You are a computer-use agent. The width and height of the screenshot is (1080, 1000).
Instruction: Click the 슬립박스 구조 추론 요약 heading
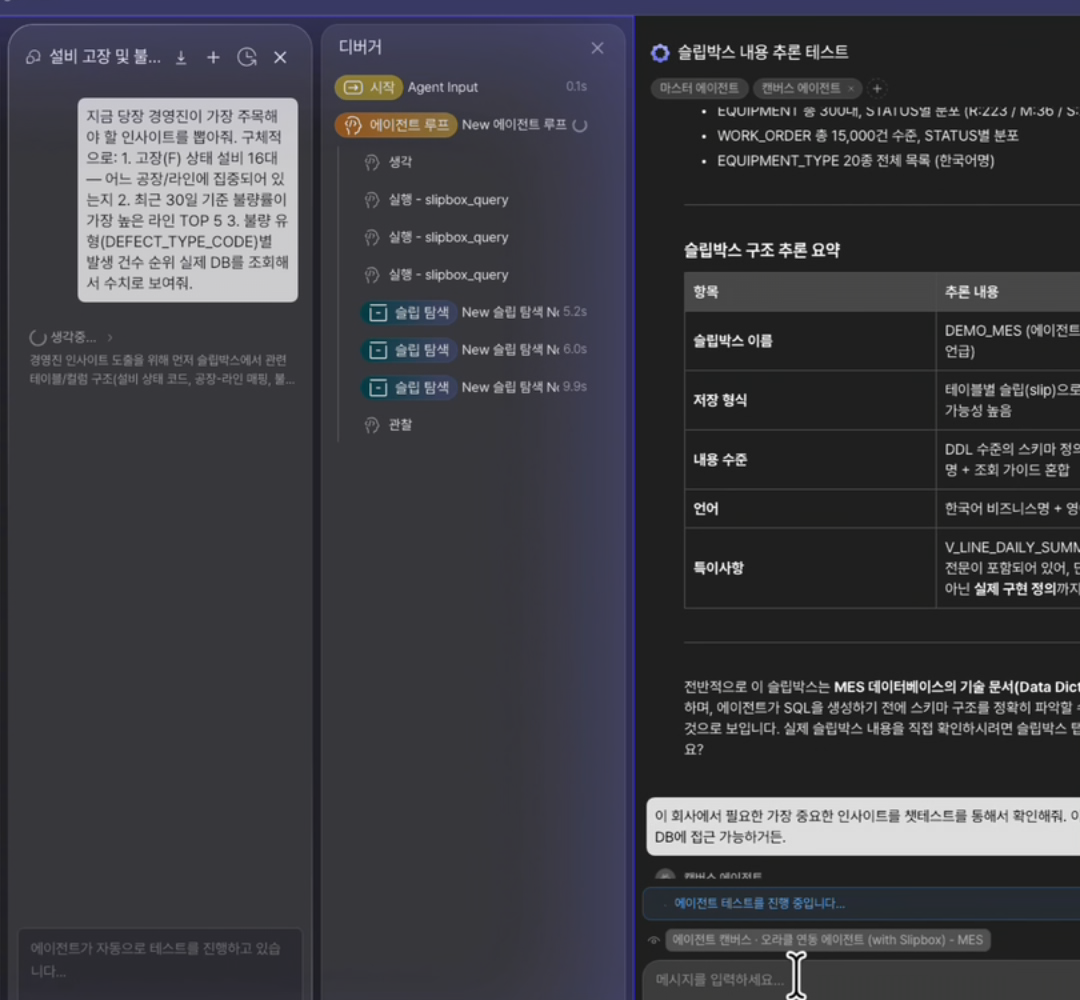click(762, 250)
